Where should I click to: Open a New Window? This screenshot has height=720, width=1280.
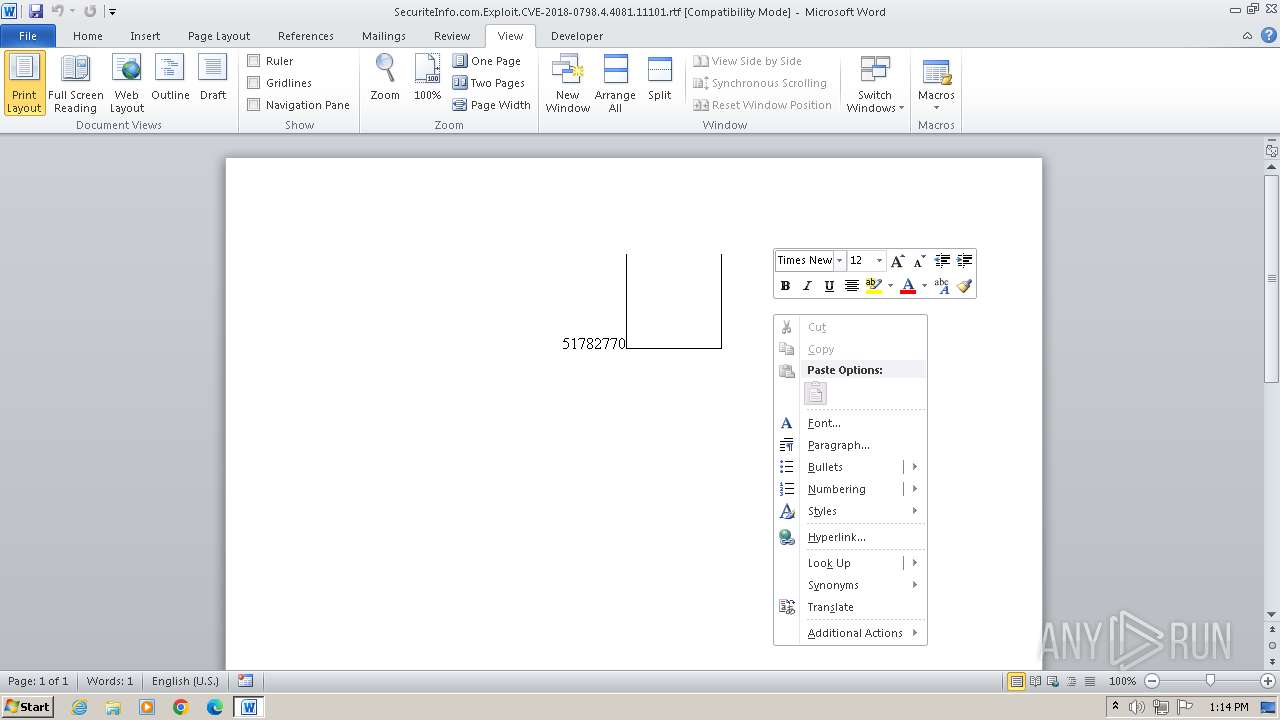pyautogui.click(x=567, y=83)
